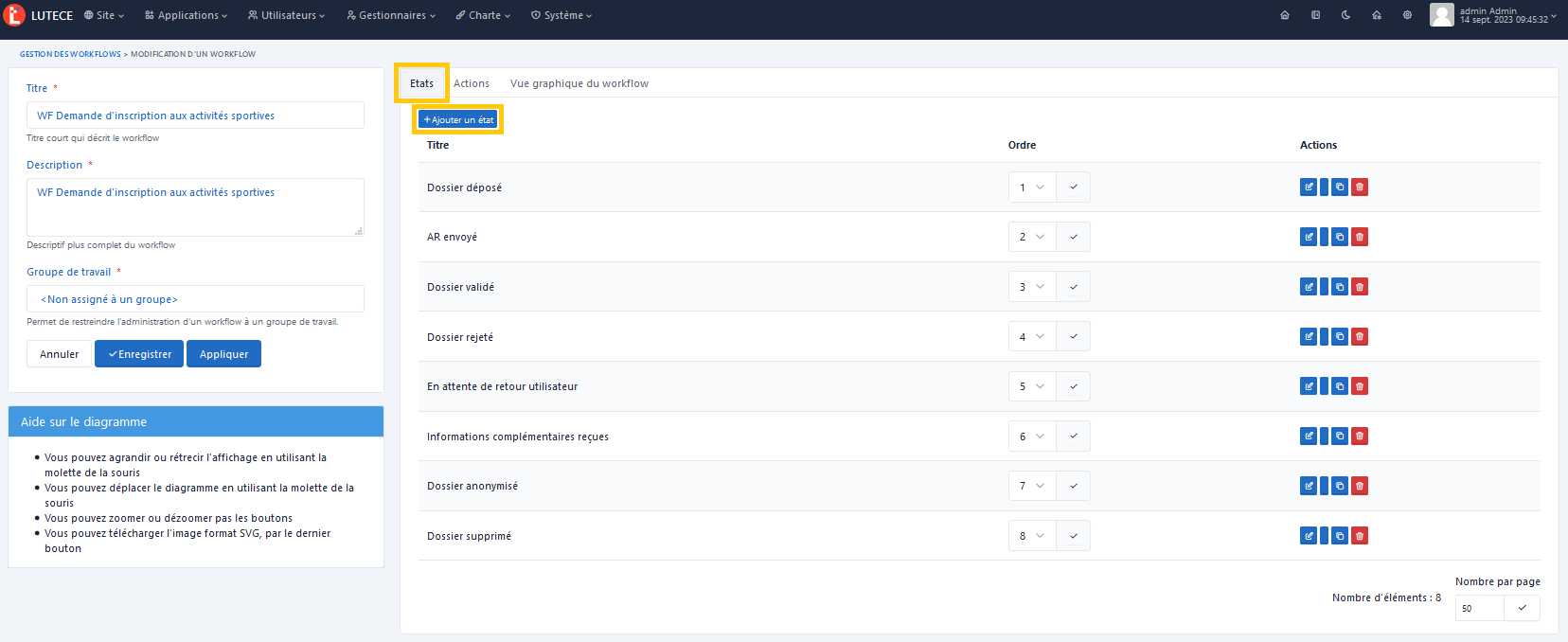
Task: Delete the "Dossier rejeté" state
Action: pyautogui.click(x=1360, y=336)
